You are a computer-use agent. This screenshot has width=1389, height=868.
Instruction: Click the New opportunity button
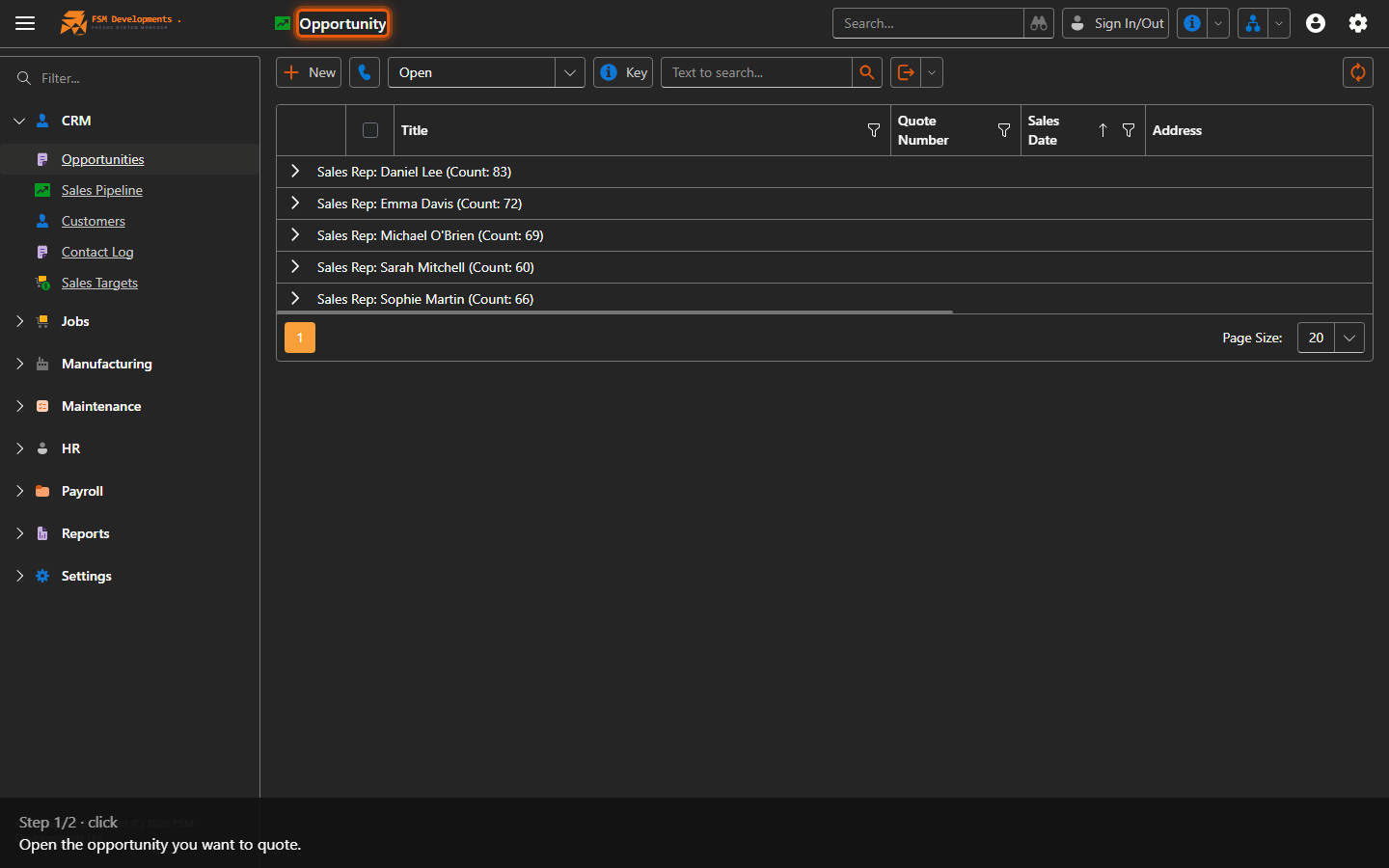[309, 72]
